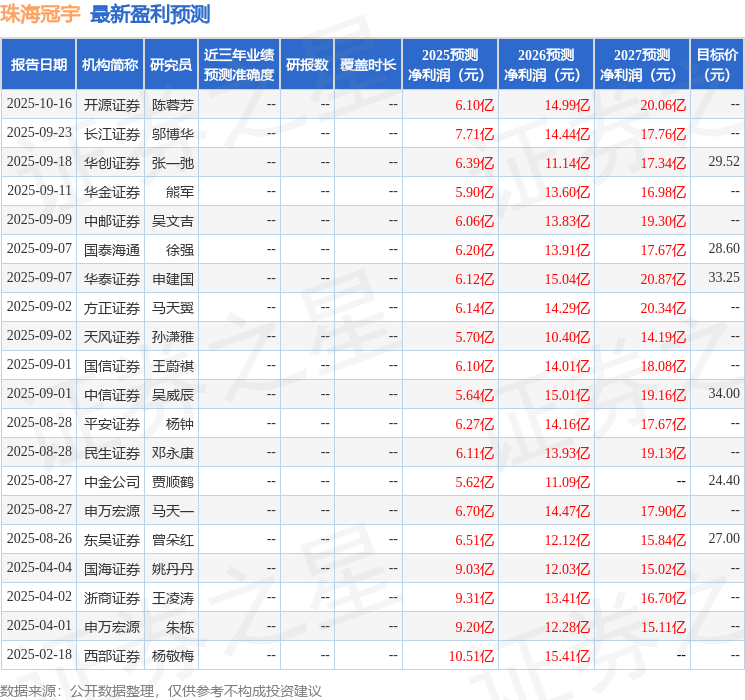Select the institution 华金证券

point(112,192)
